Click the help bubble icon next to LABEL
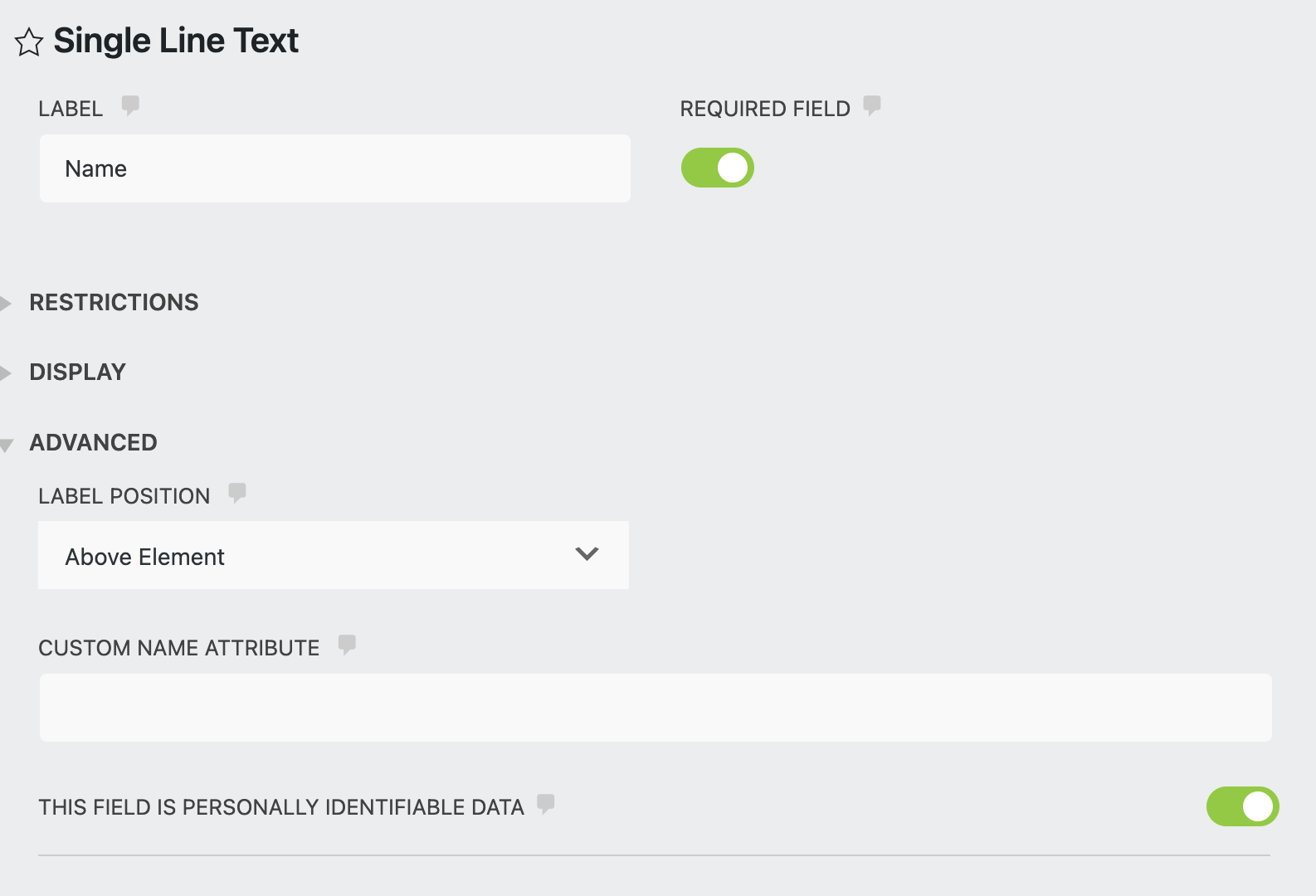1316x896 pixels. [130, 105]
